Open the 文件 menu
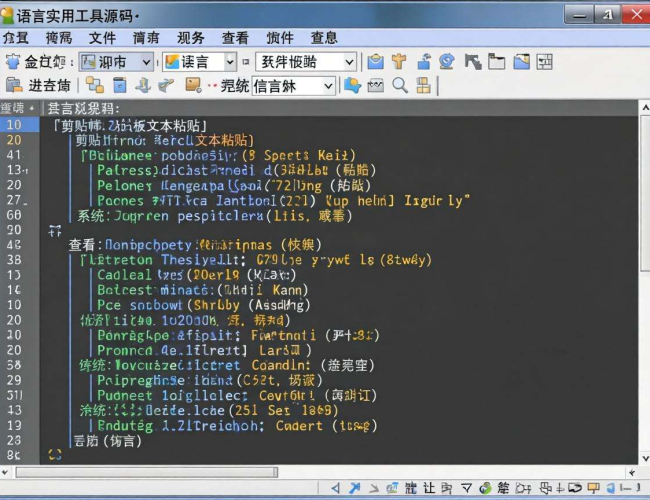The height and width of the screenshot is (500, 650). click(102, 38)
